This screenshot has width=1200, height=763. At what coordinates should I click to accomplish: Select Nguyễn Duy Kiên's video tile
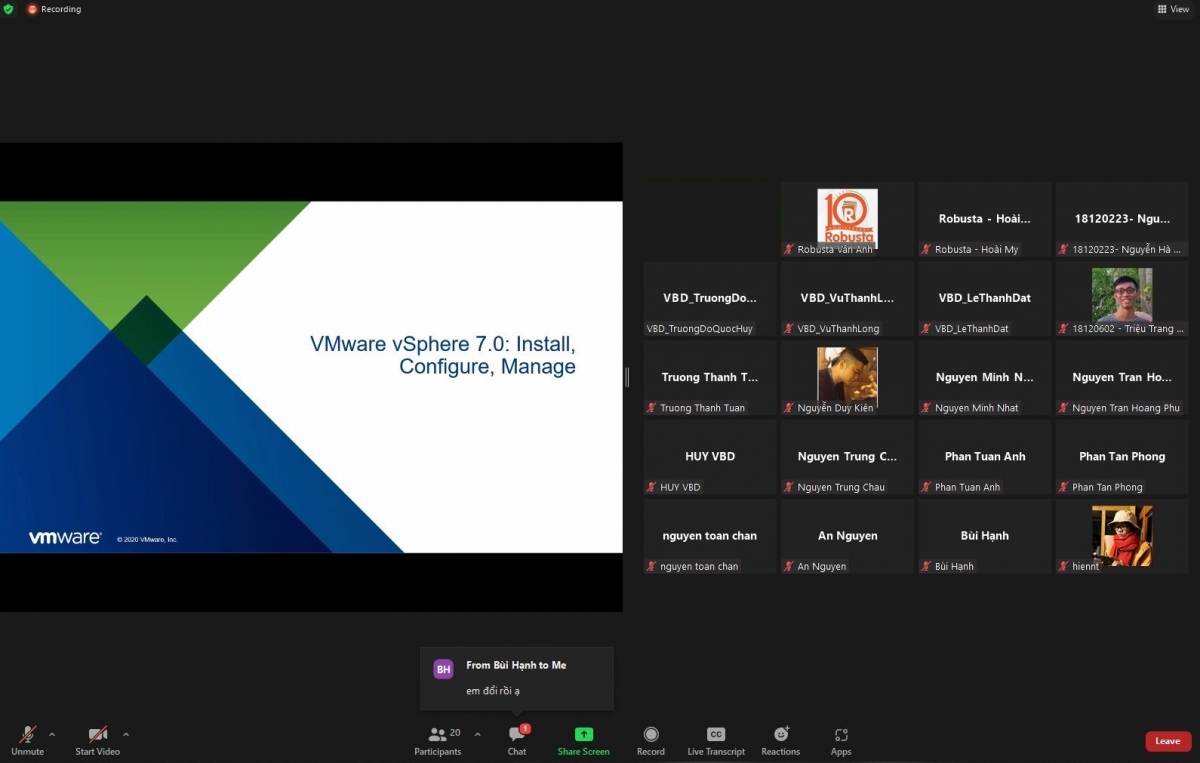point(847,377)
